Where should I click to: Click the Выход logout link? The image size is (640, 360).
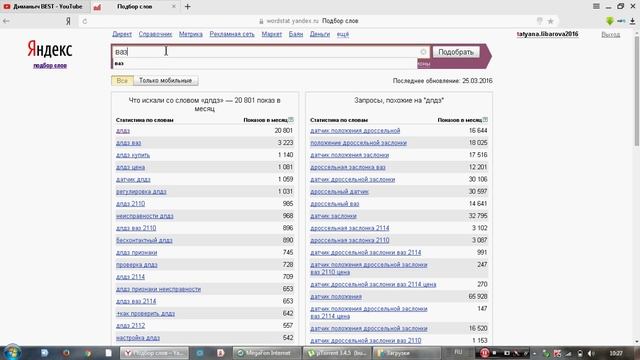coord(610,34)
